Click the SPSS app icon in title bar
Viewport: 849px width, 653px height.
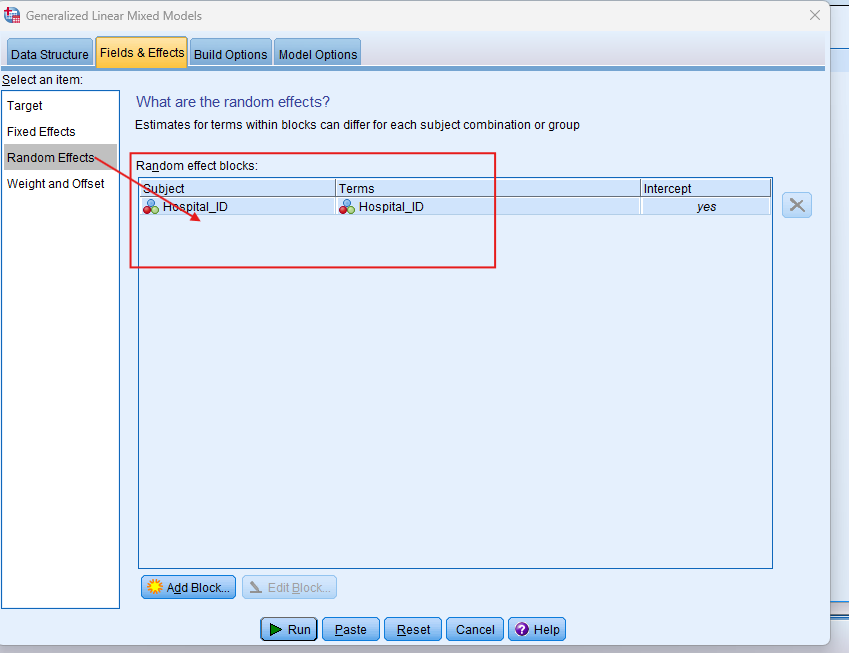click(13, 15)
